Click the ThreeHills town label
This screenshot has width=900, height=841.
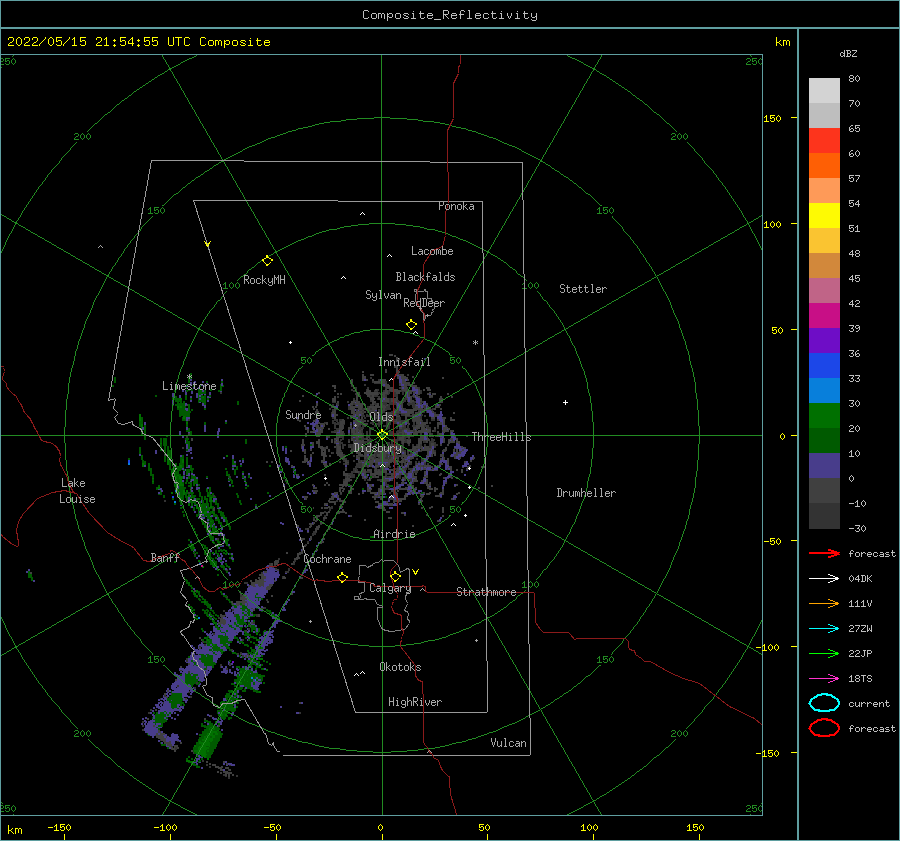(502, 437)
